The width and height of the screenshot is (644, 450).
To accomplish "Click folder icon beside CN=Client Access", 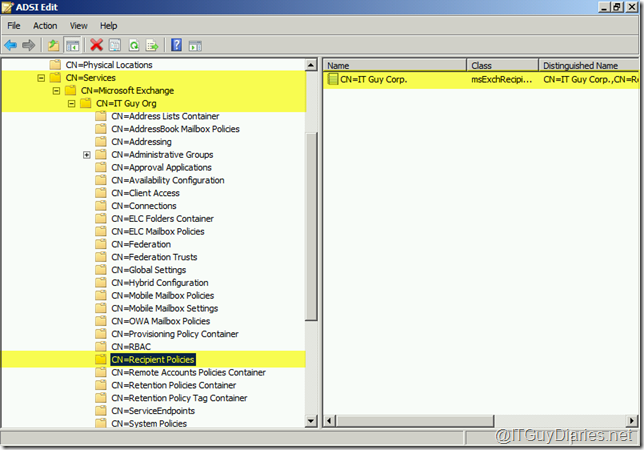I will (101, 193).
